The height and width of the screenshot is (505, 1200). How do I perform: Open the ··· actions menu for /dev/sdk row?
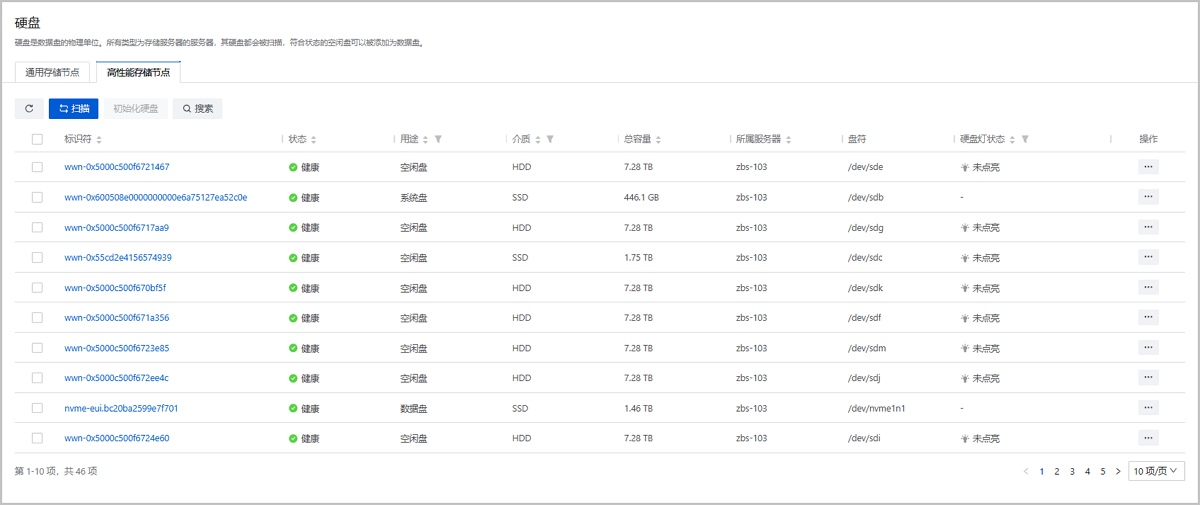(1148, 287)
